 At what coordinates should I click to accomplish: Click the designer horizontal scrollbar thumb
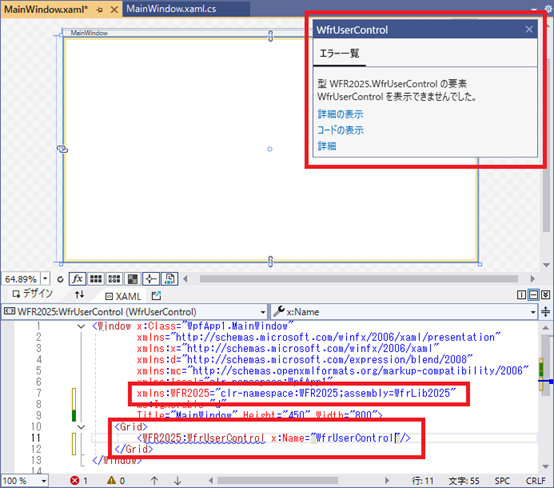359,279
